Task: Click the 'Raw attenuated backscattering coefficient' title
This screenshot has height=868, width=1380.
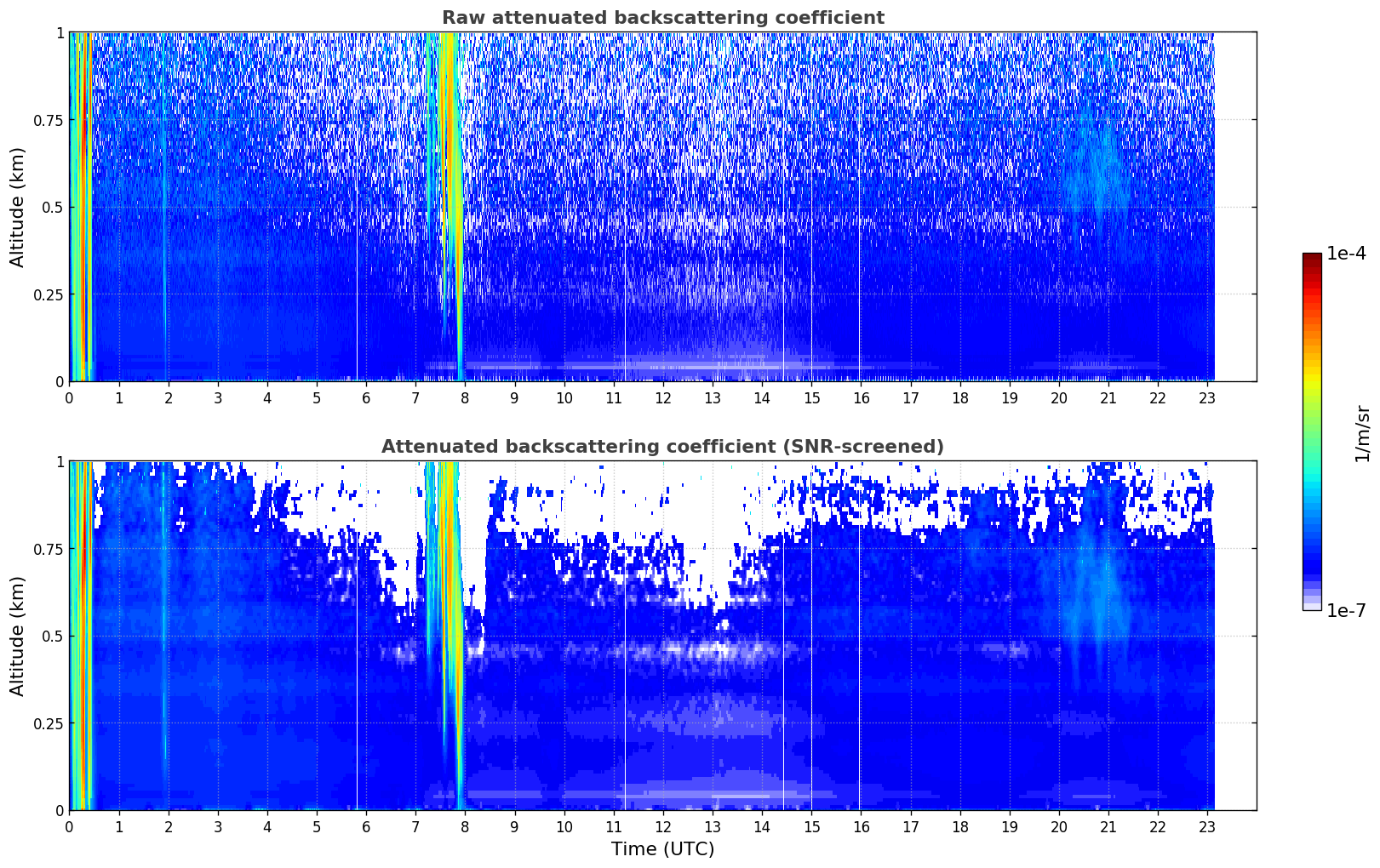Action: point(662,18)
